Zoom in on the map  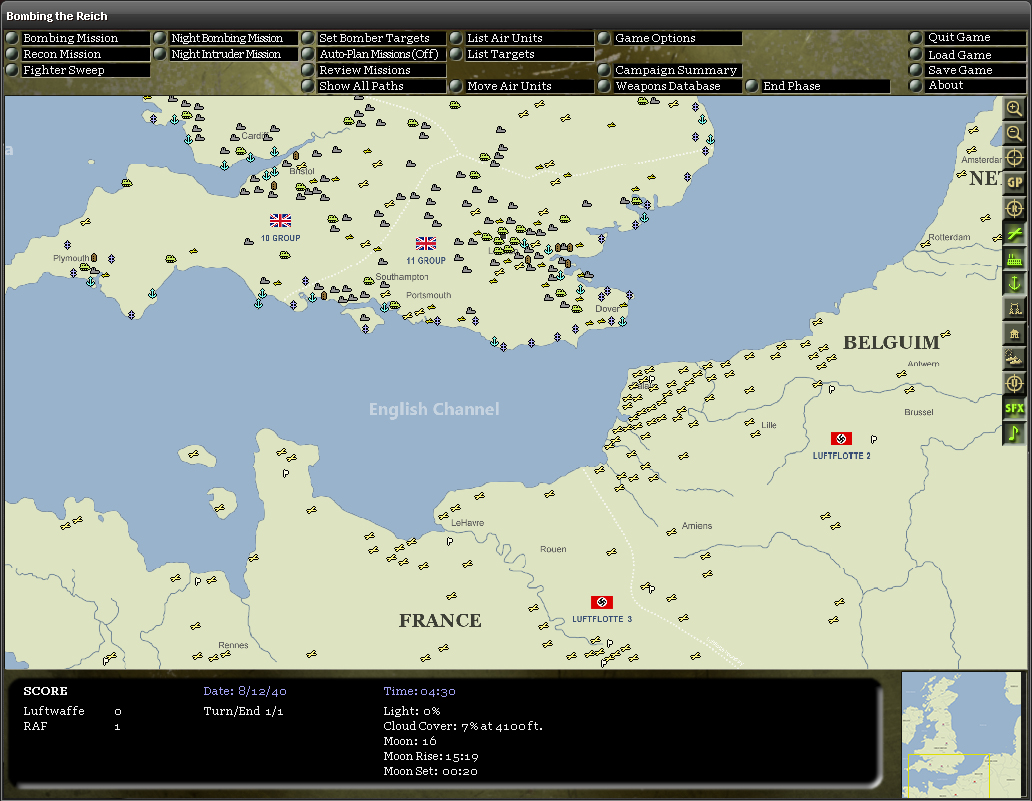[1014, 109]
